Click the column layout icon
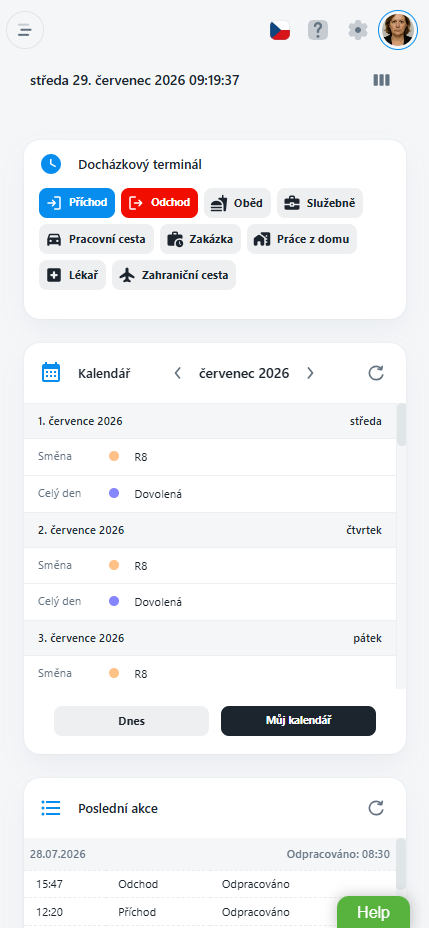This screenshot has height=928, width=429. (x=382, y=80)
